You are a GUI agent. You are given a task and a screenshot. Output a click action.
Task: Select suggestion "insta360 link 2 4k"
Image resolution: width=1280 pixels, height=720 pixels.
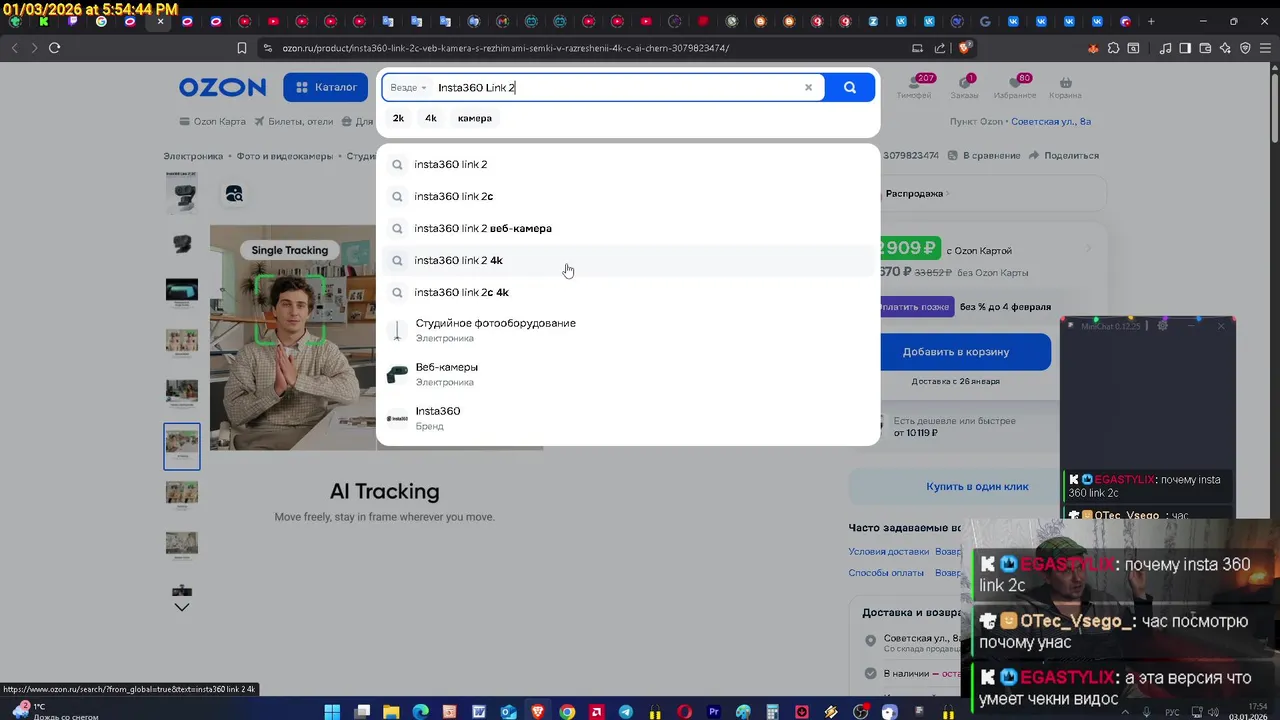click(628, 260)
